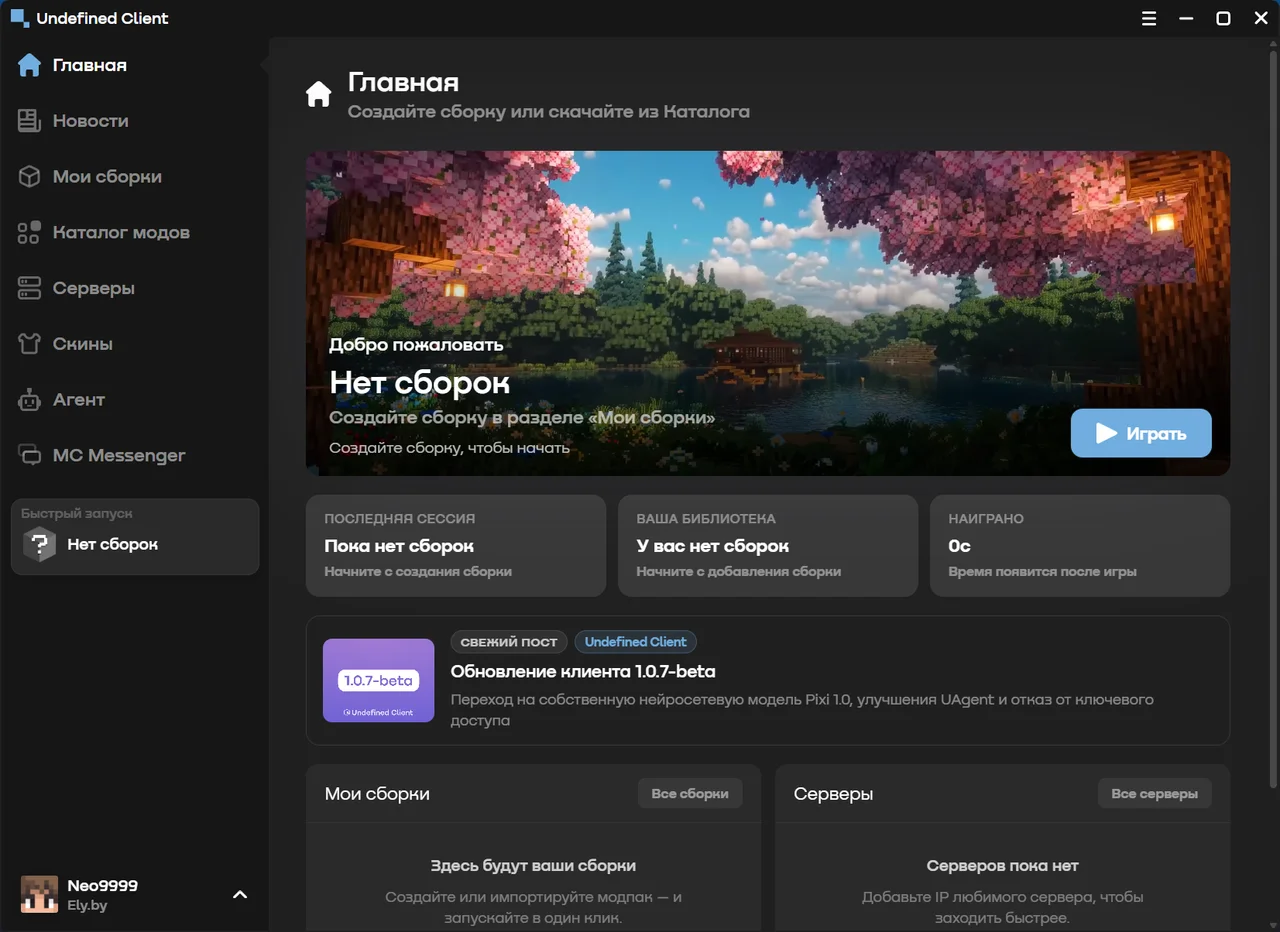Screen dimensions: 1280x932
Task: Expand the Neo9999 account menu chevron
Action: pyautogui.click(x=240, y=895)
